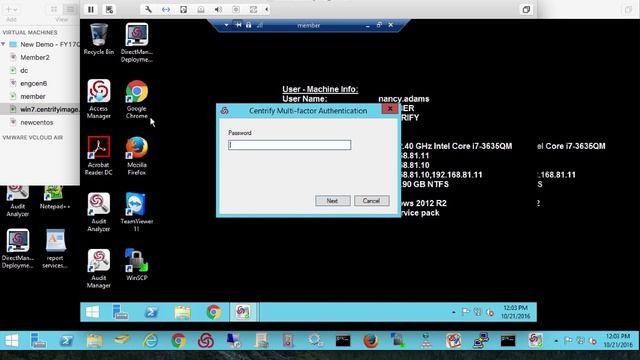Screen dimensions: 640x360
Task: Open Start on the outer host taskbar
Action: [x=11, y=340]
